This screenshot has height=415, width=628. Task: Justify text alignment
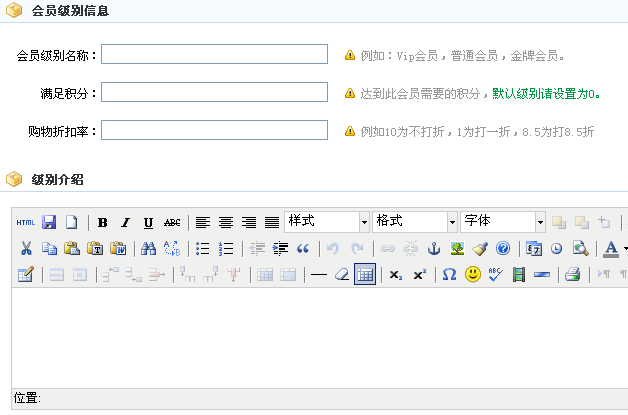[272, 222]
